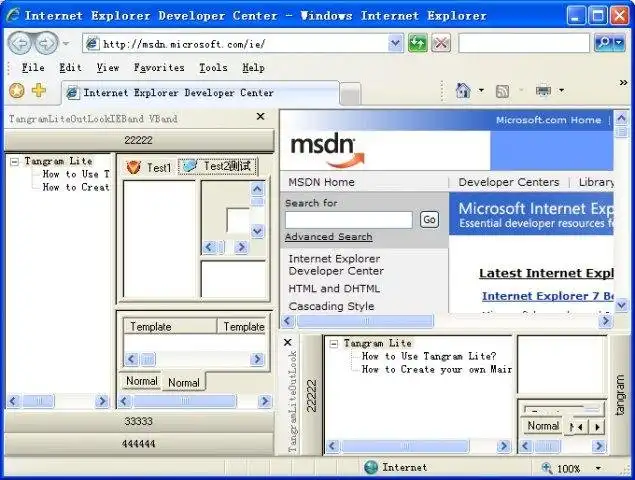Stop loading with the red X icon

pos(441,43)
